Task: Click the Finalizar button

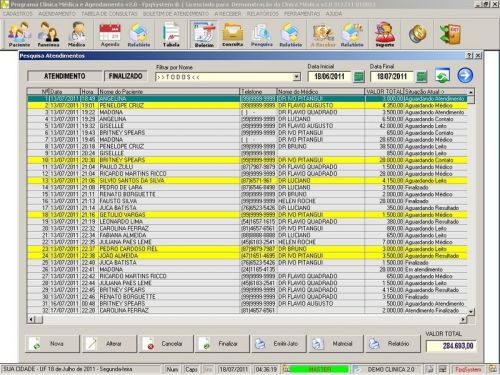Action: click(223, 344)
